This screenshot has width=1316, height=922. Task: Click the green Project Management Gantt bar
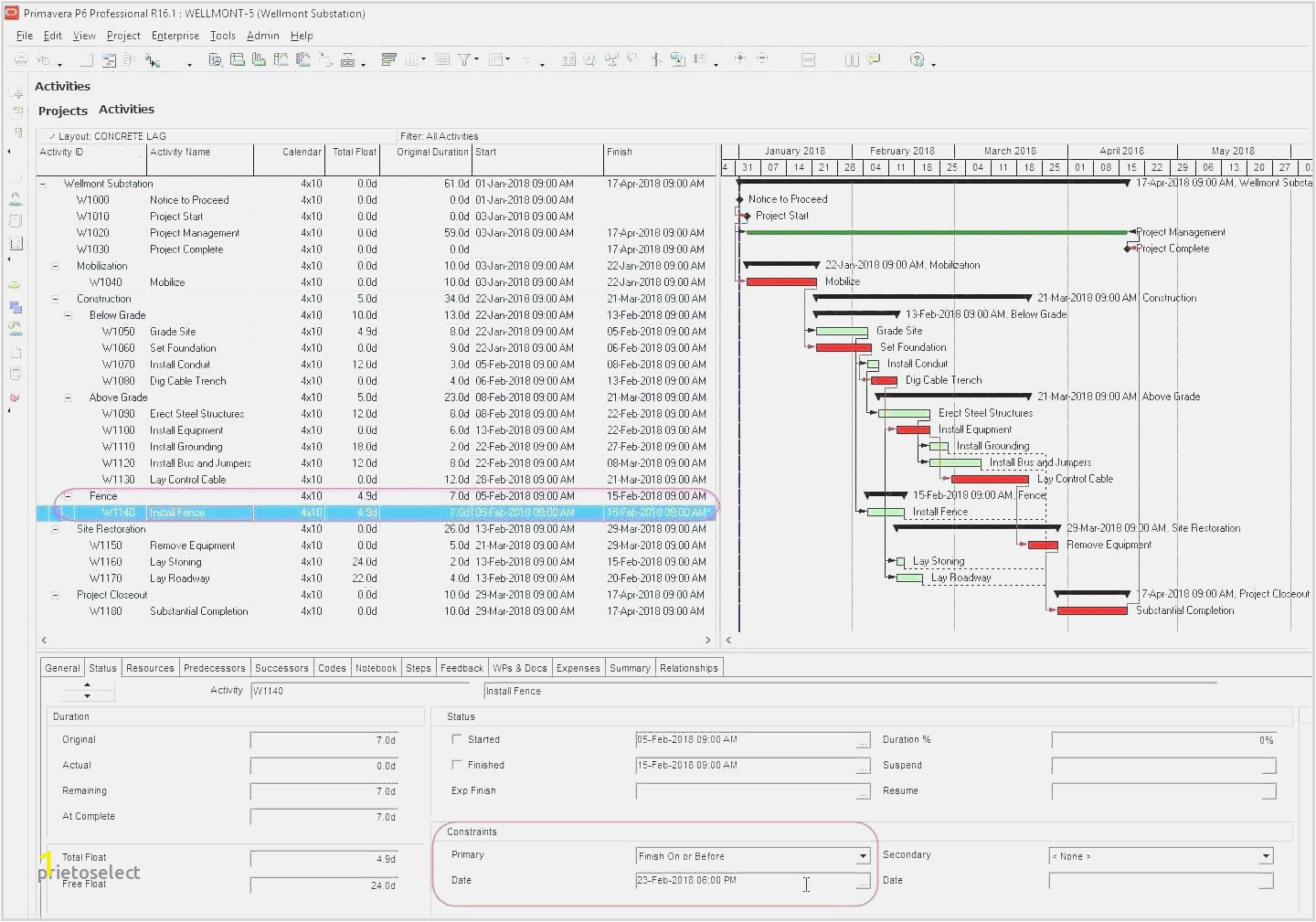pyautogui.click(x=937, y=233)
